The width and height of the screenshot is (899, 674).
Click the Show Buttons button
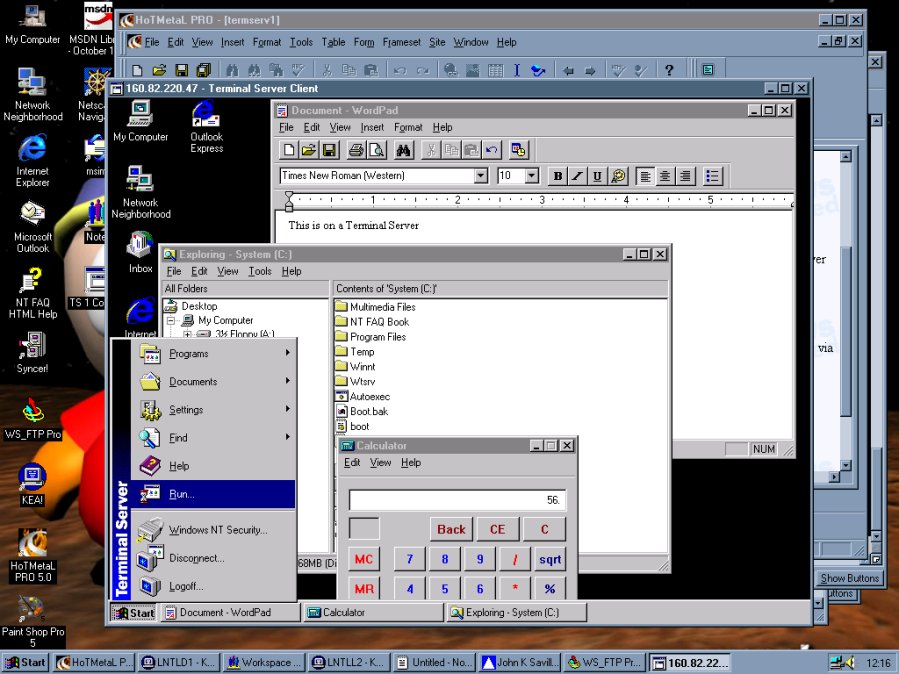[849, 578]
